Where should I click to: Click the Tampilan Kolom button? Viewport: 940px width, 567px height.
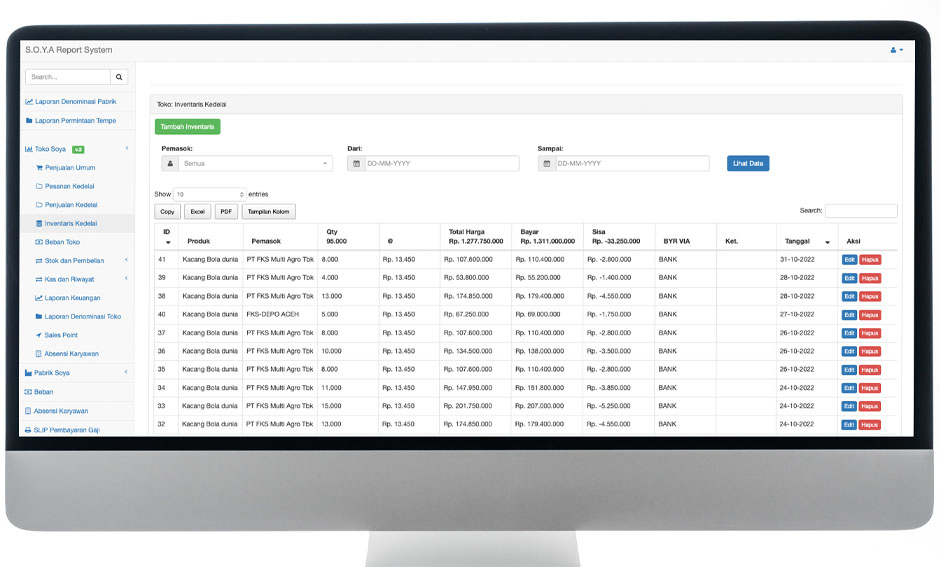(269, 212)
